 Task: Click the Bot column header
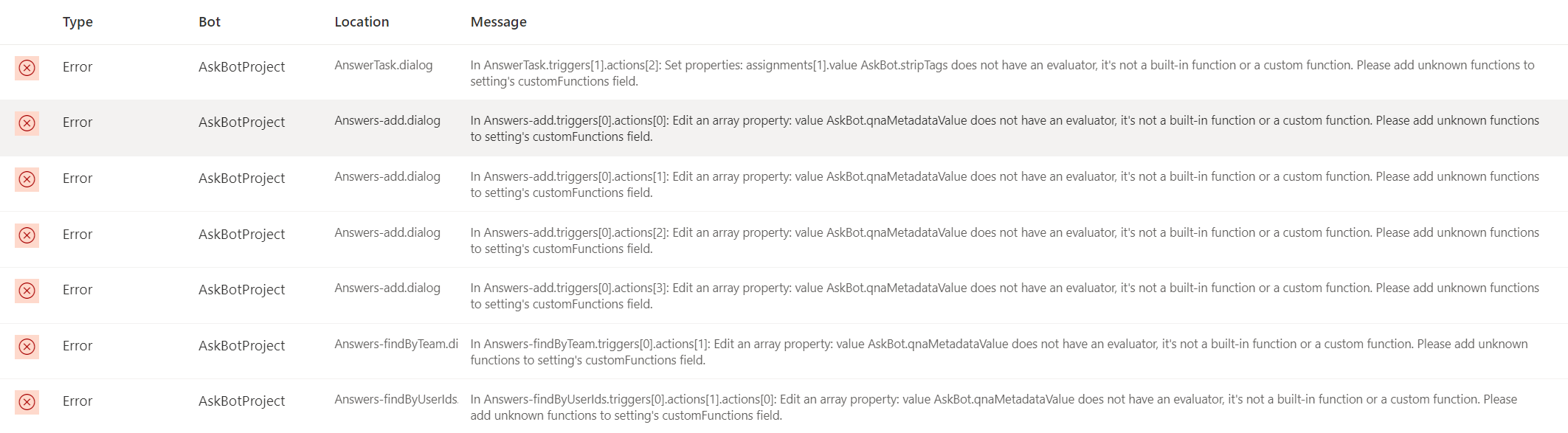(x=208, y=21)
